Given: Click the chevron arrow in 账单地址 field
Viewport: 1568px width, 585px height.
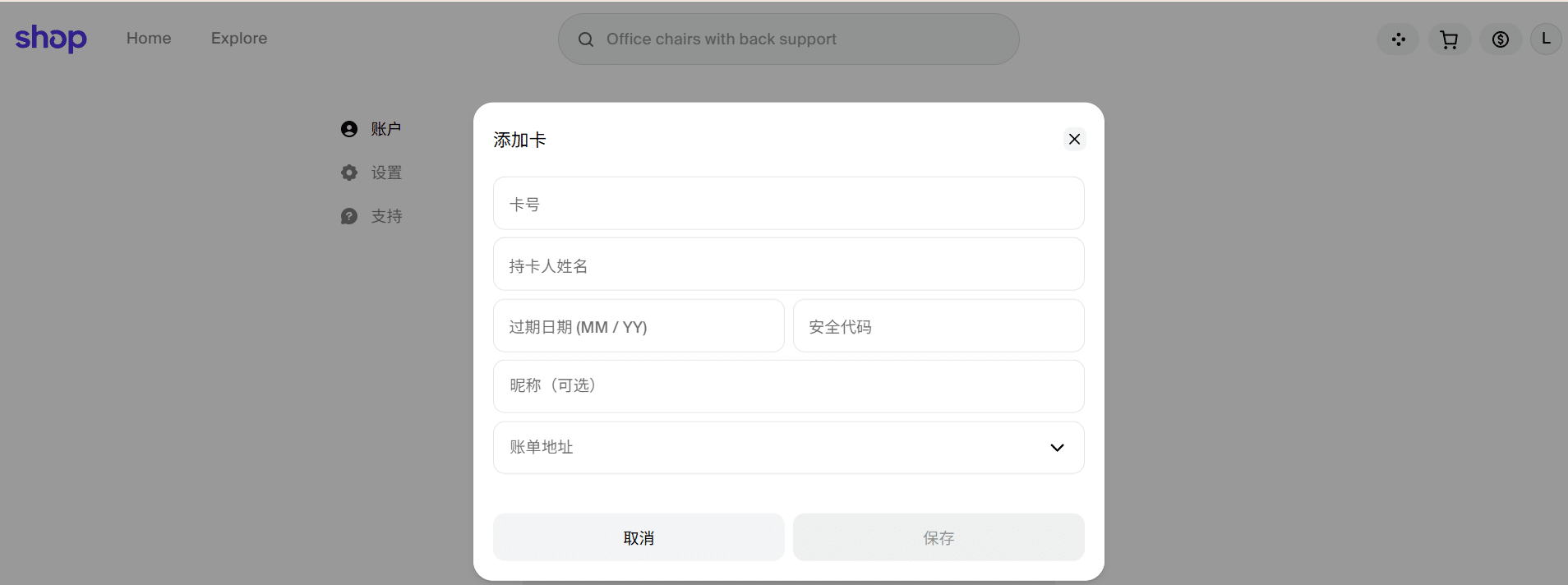Looking at the screenshot, I should click(1058, 448).
